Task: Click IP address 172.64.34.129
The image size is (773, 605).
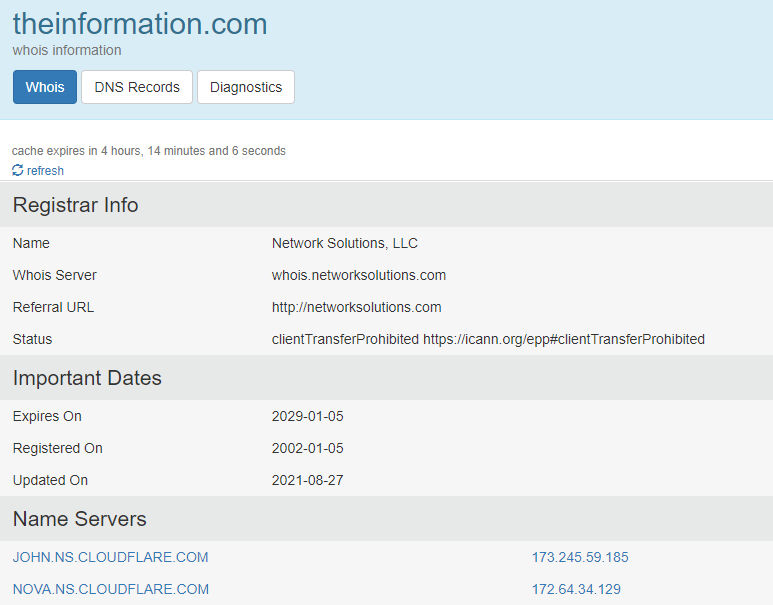Action: [576, 589]
